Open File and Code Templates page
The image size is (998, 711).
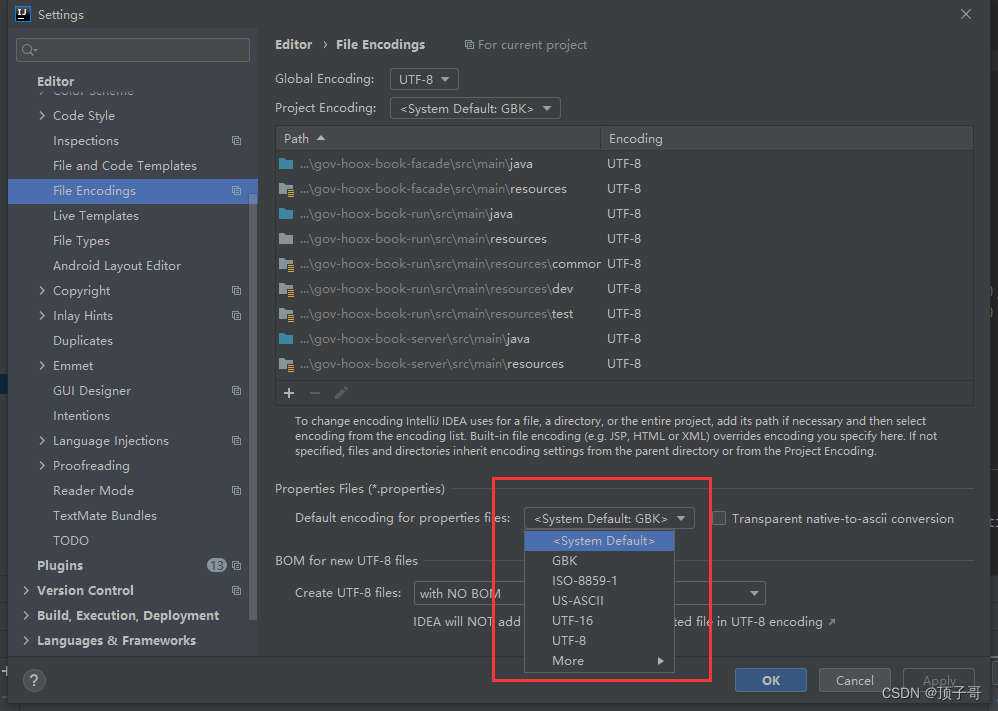click(x=125, y=165)
